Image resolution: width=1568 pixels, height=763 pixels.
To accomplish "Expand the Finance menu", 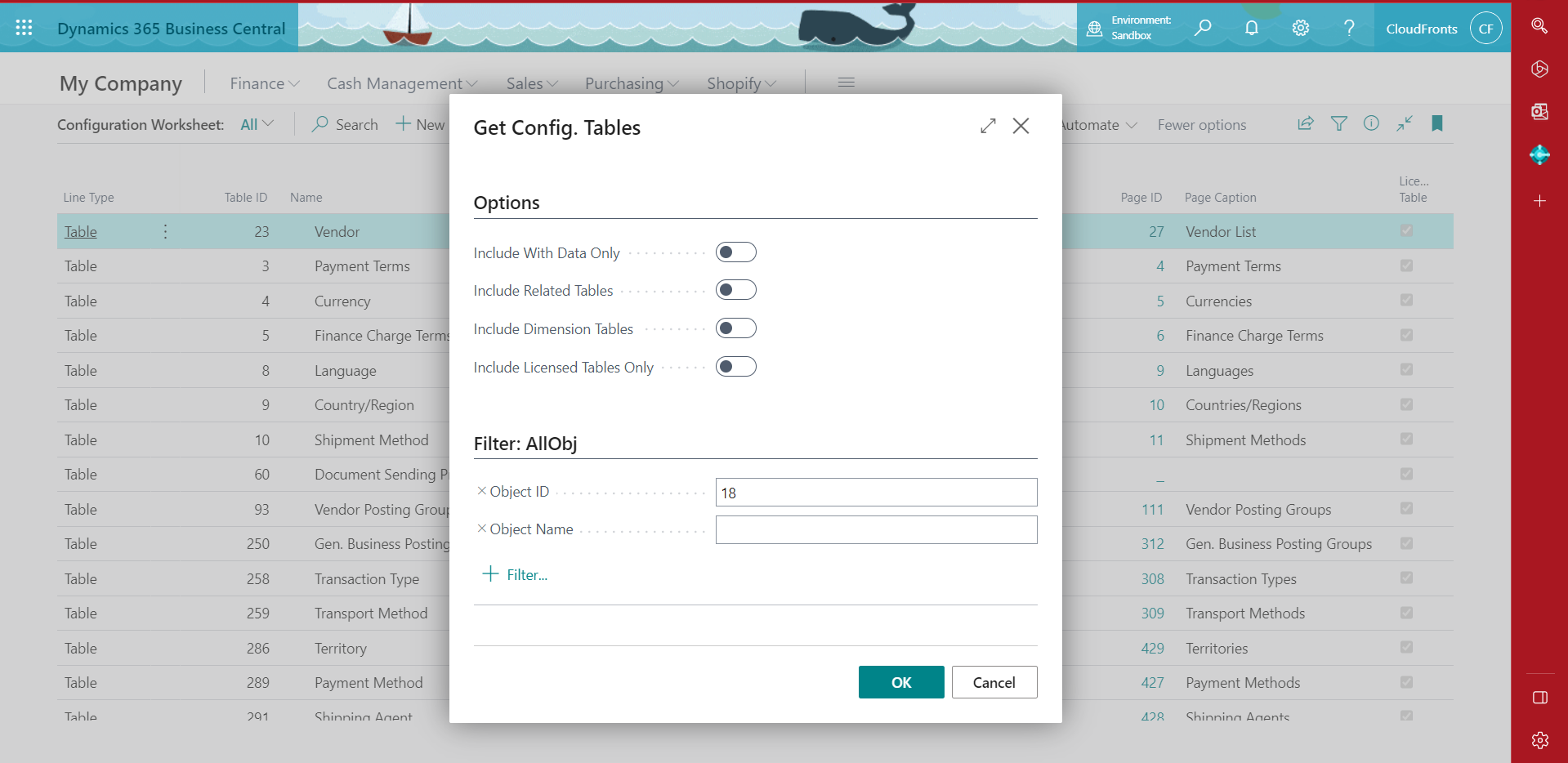I will pos(264,83).
